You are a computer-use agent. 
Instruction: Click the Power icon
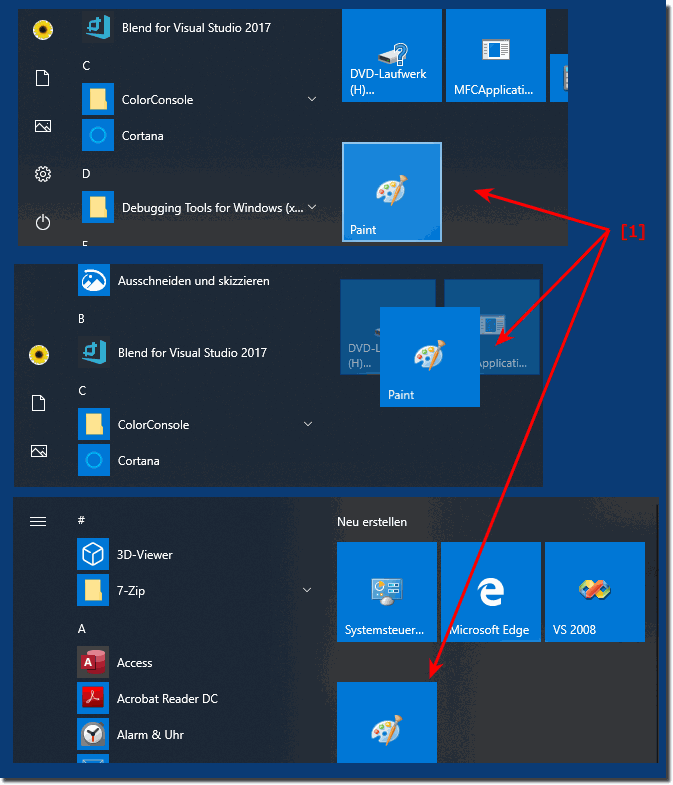tap(43, 222)
